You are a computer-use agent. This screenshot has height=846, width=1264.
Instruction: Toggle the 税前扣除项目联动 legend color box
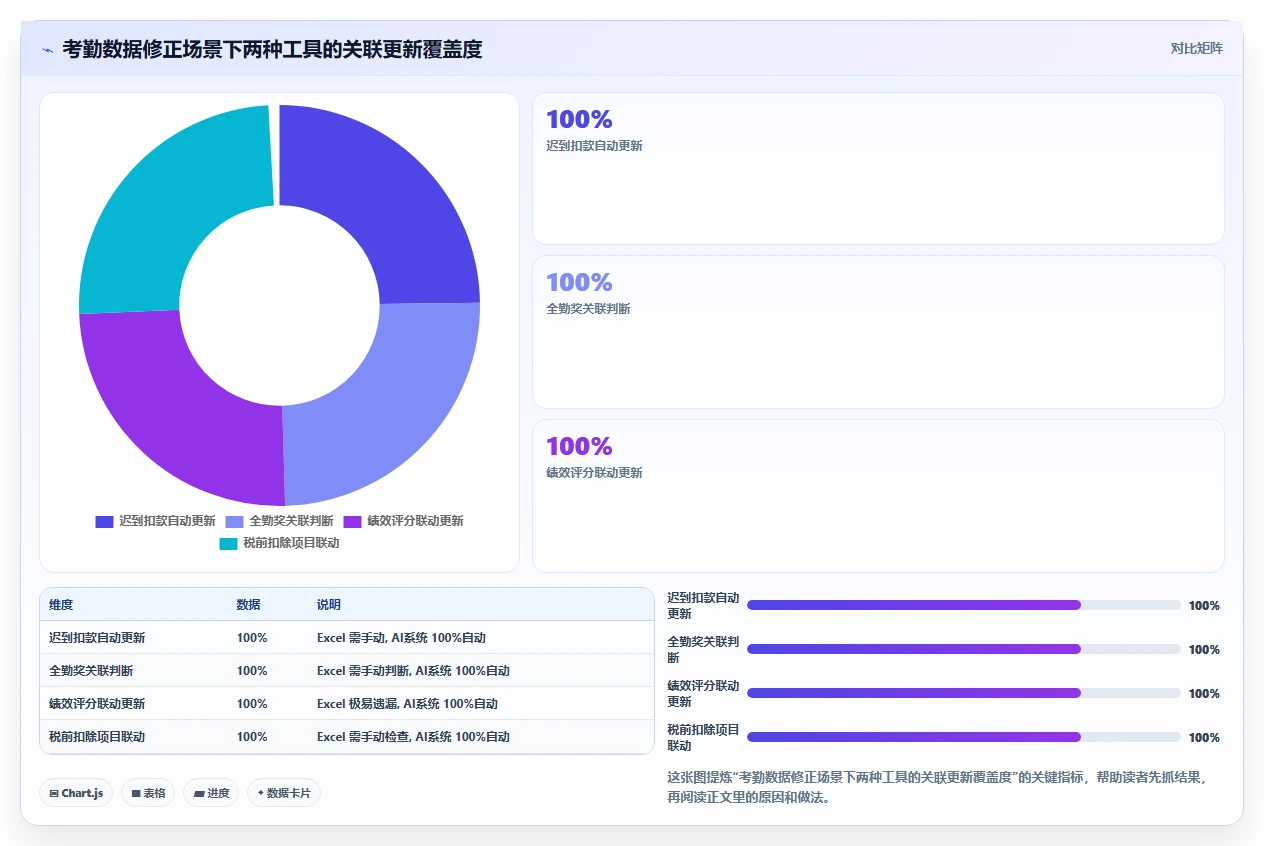click(228, 543)
